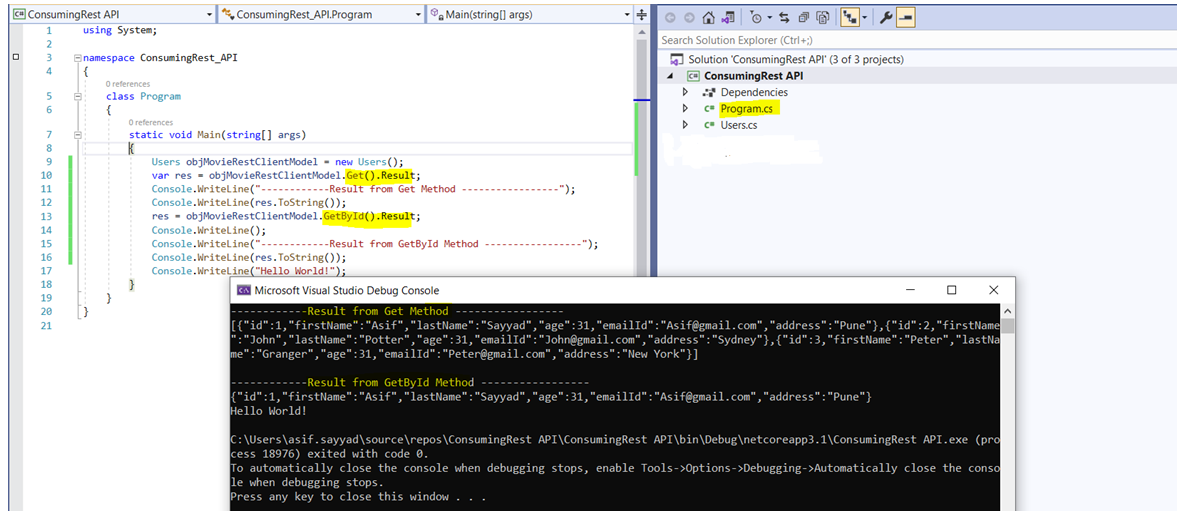Click the Pending Changes Filter clock icon
1189x522 pixels.
[757, 17]
